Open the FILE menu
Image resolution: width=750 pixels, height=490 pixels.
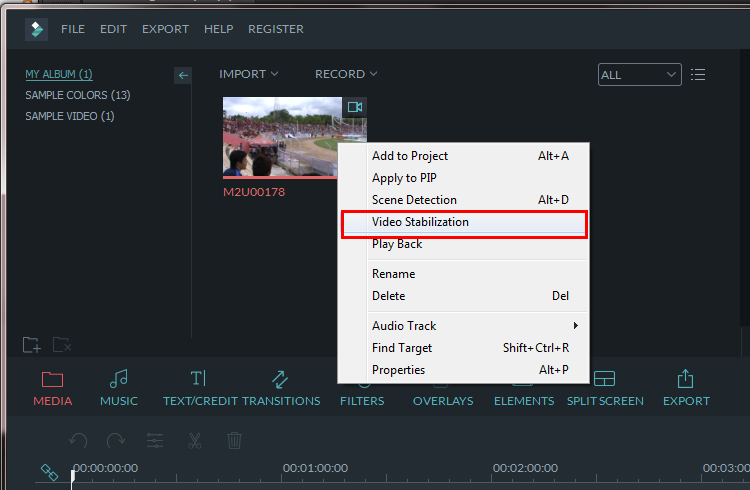point(73,29)
